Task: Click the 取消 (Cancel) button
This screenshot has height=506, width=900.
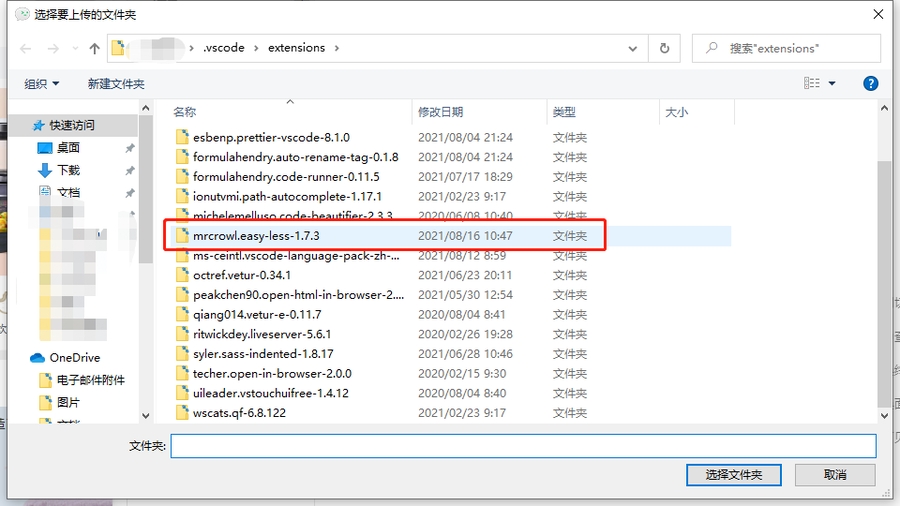Action: tap(835, 475)
